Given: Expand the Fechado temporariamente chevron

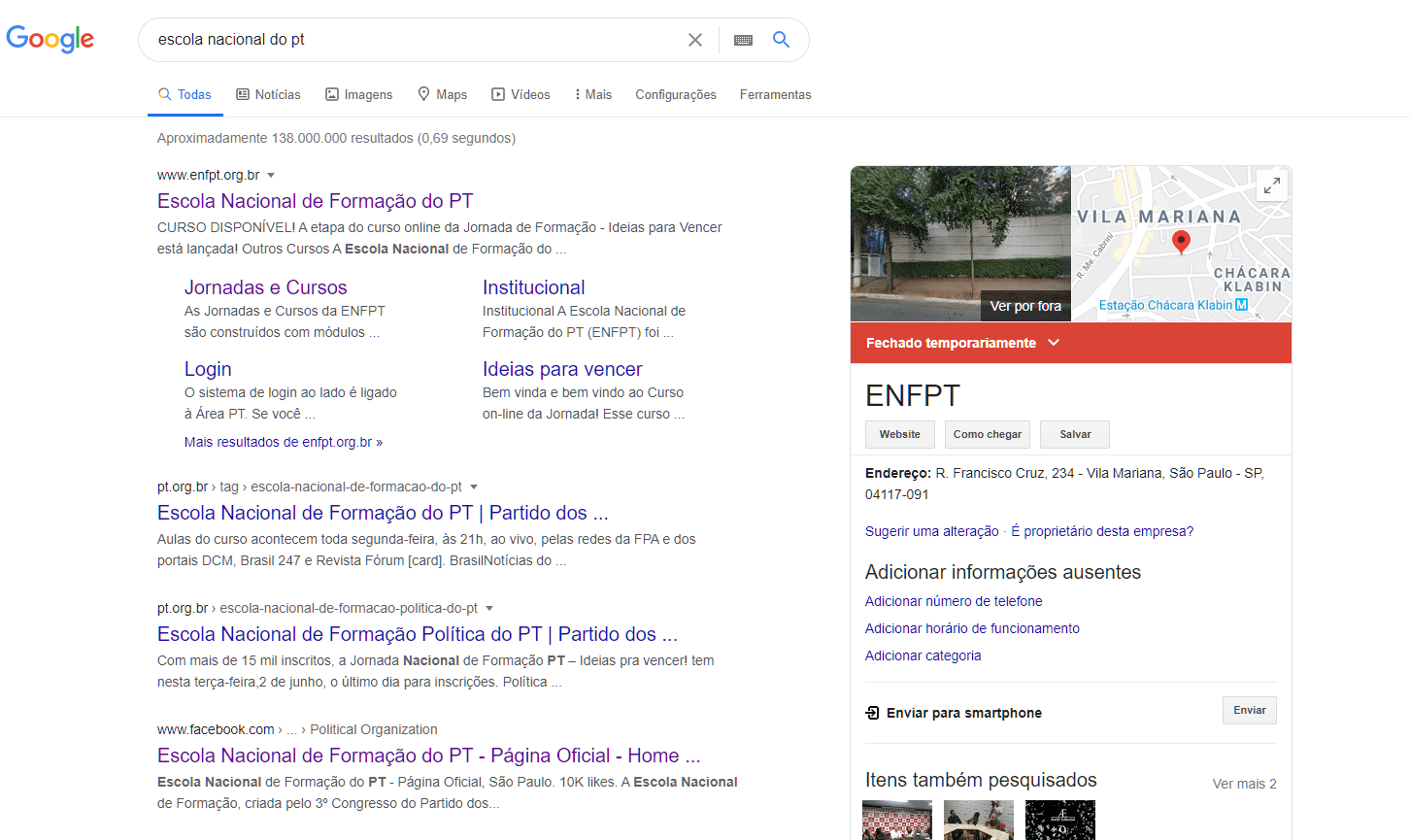Looking at the screenshot, I should tap(1055, 343).
